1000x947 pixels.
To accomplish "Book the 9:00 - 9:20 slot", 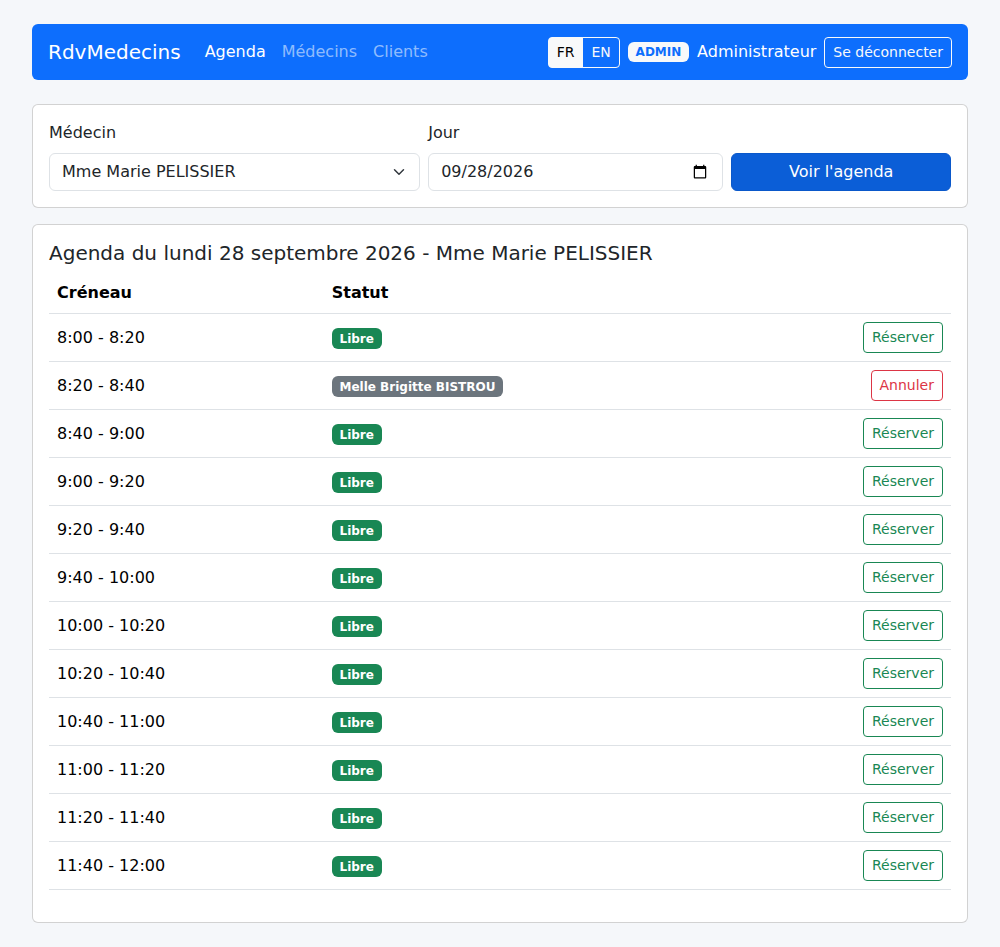I will click(x=902, y=481).
